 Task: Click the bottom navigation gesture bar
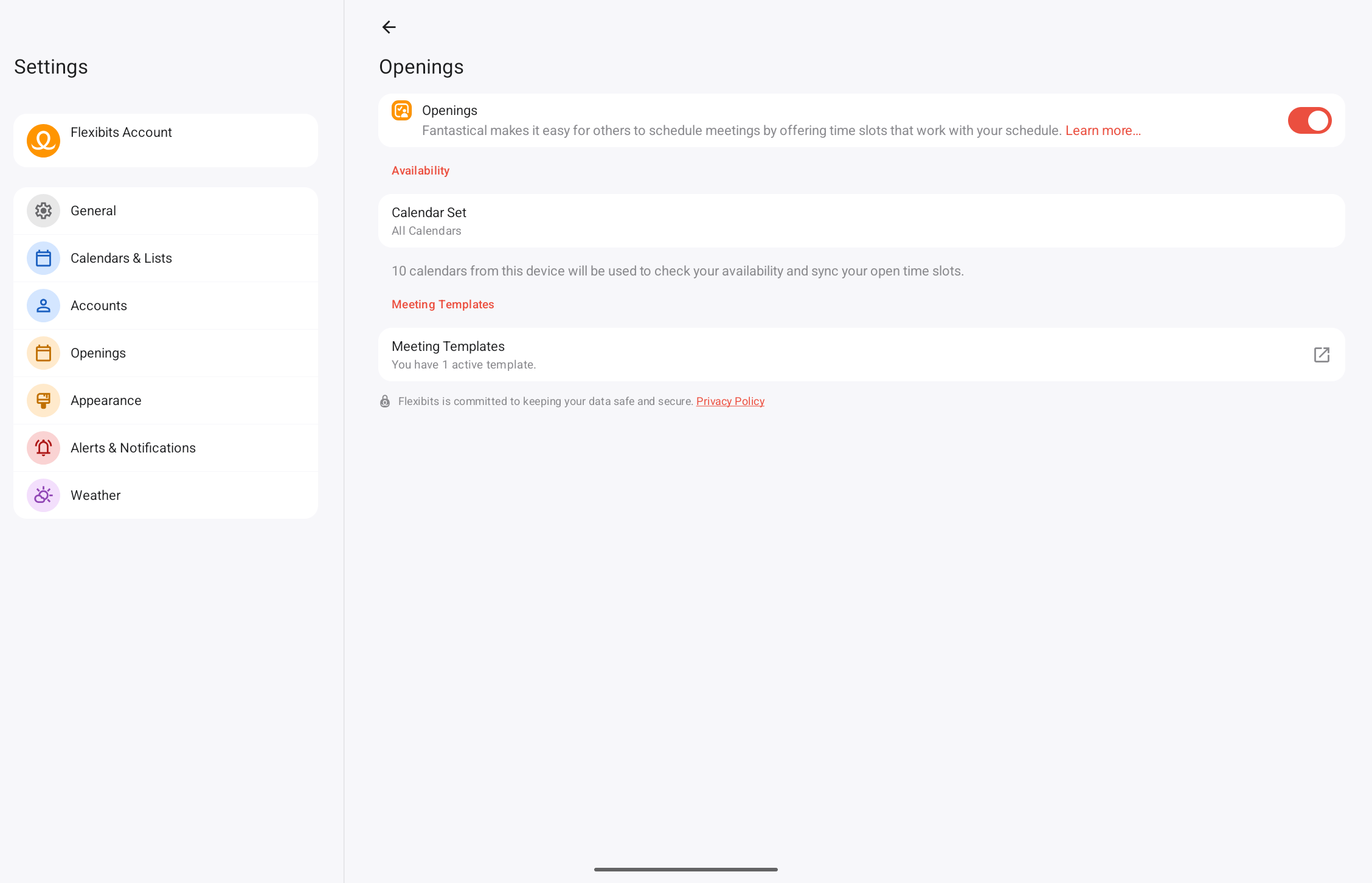(685, 869)
